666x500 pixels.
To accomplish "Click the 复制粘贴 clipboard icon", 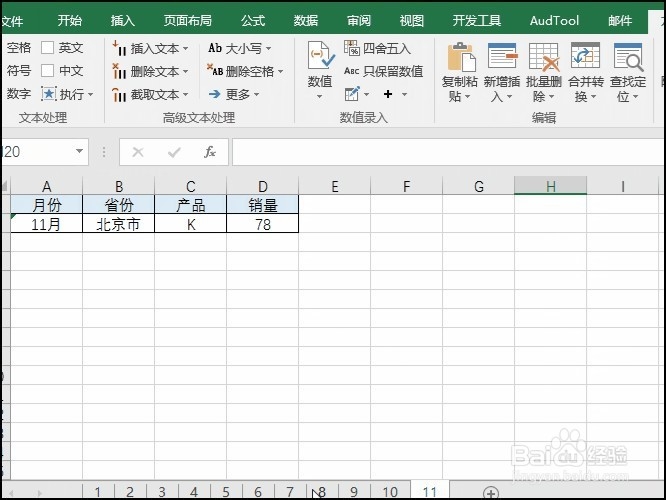I will pyautogui.click(x=461, y=56).
